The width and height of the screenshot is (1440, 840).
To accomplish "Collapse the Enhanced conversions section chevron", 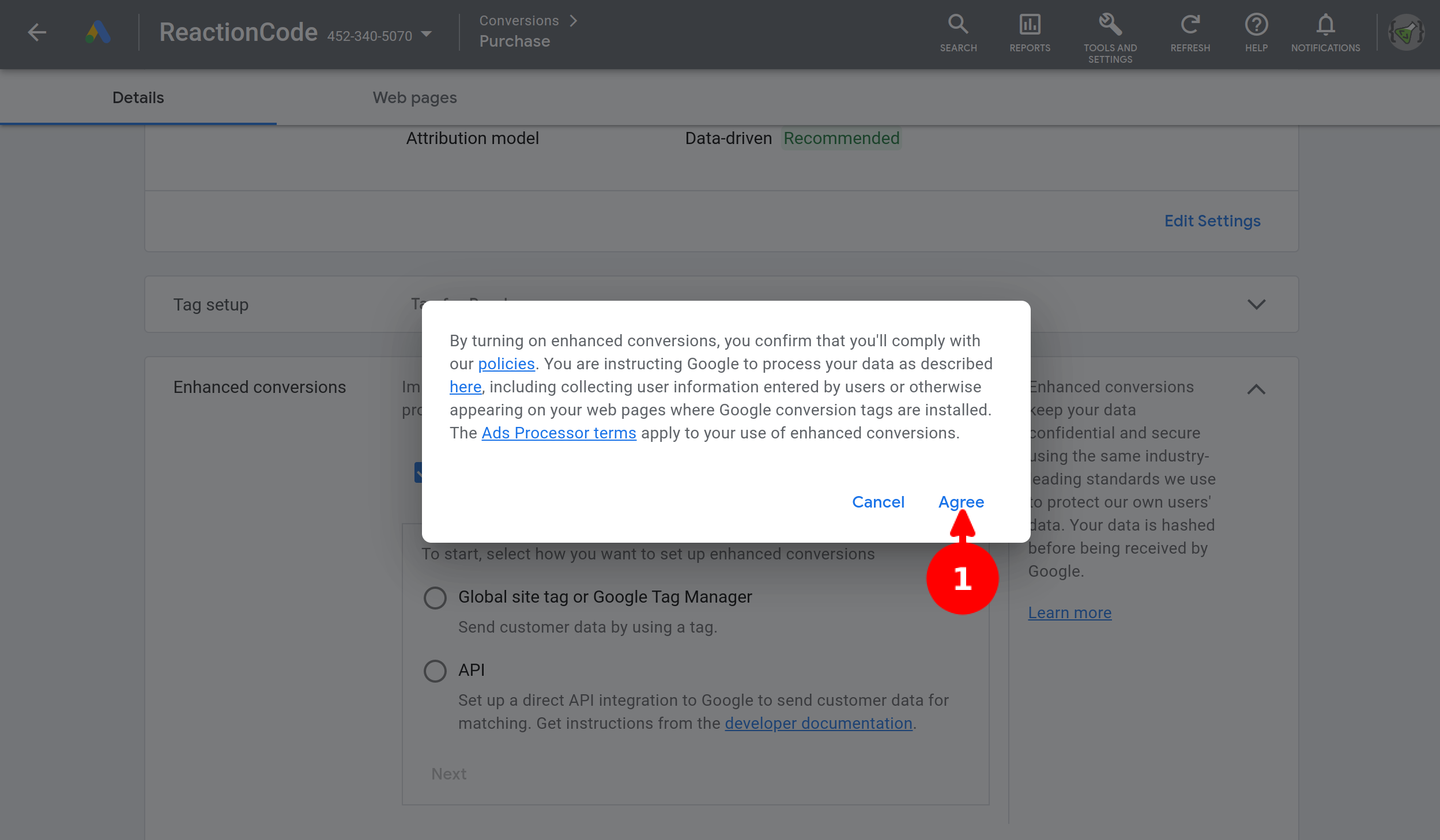I will [1256, 389].
